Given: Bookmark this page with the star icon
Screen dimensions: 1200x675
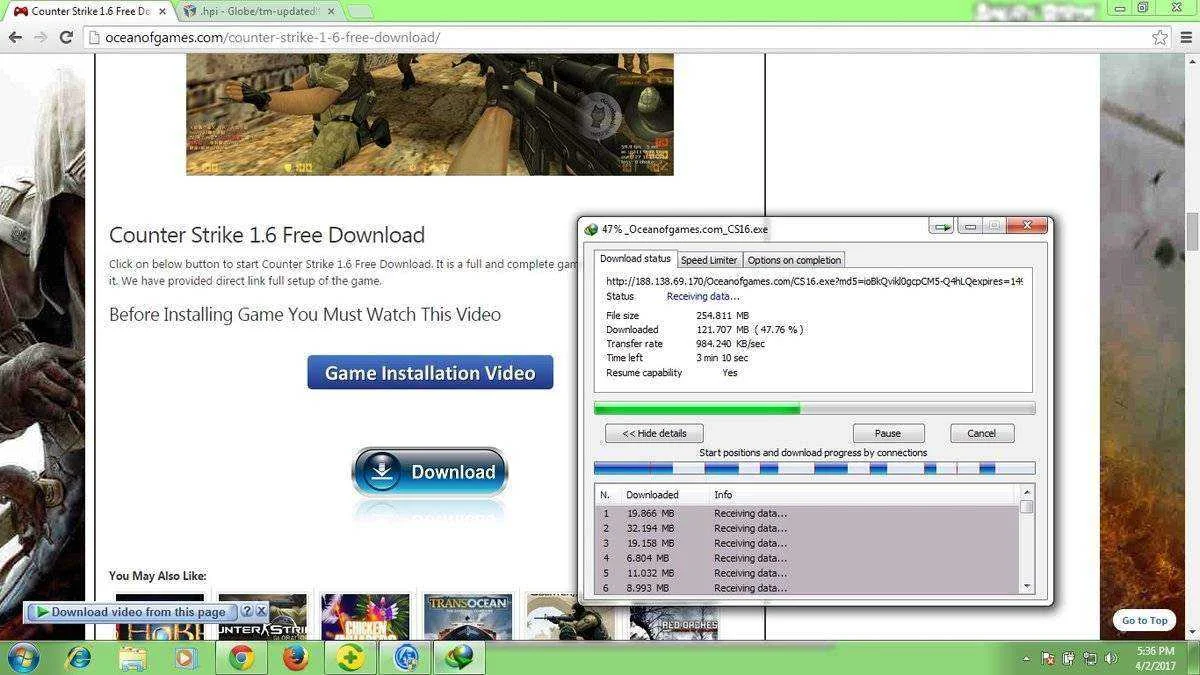Looking at the screenshot, I should (x=1160, y=37).
